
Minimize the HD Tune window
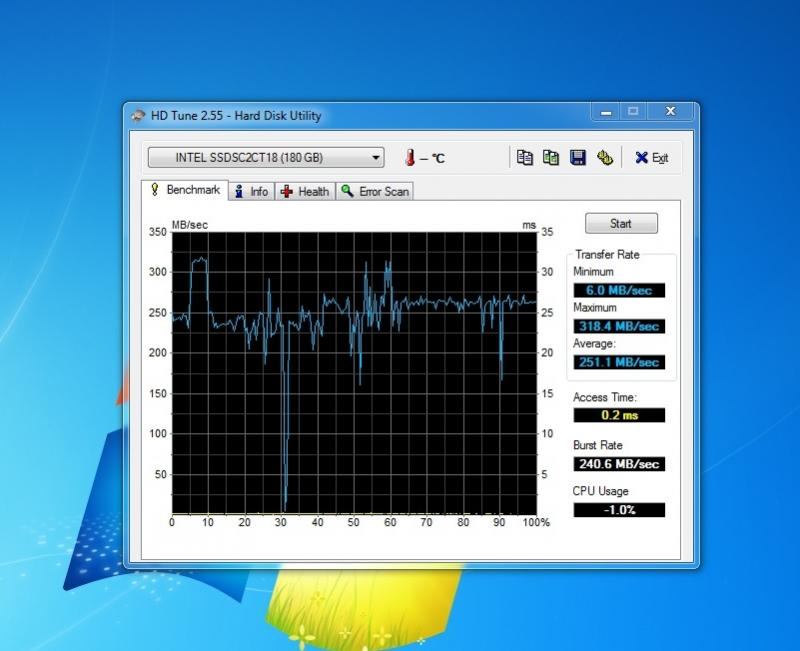tap(606, 112)
